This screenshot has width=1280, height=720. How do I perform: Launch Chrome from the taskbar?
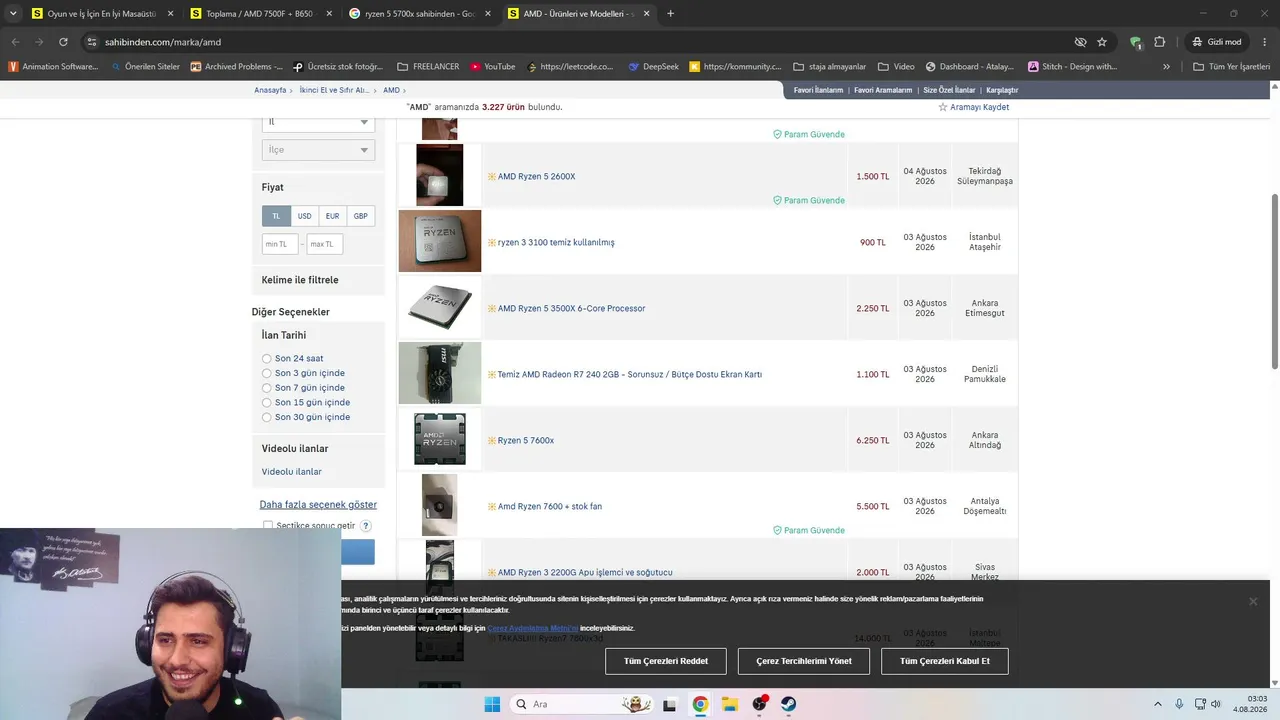pos(700,704)
